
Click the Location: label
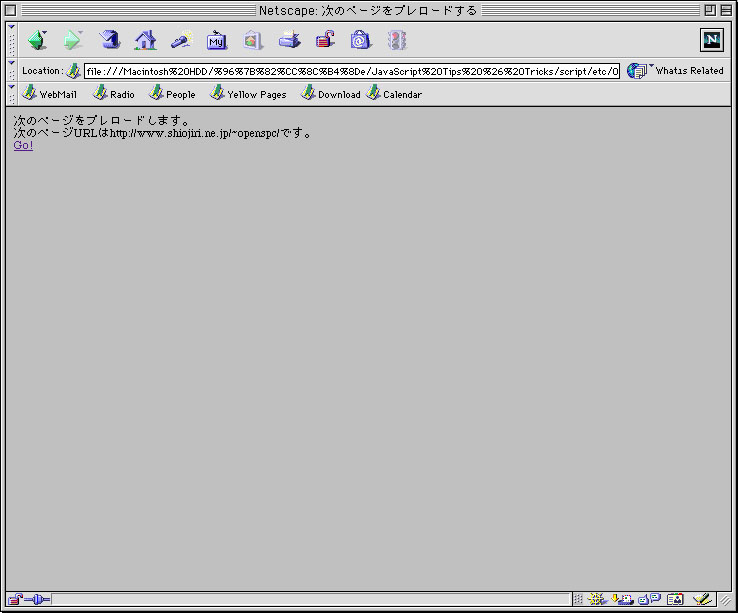[x=42, y=71]
